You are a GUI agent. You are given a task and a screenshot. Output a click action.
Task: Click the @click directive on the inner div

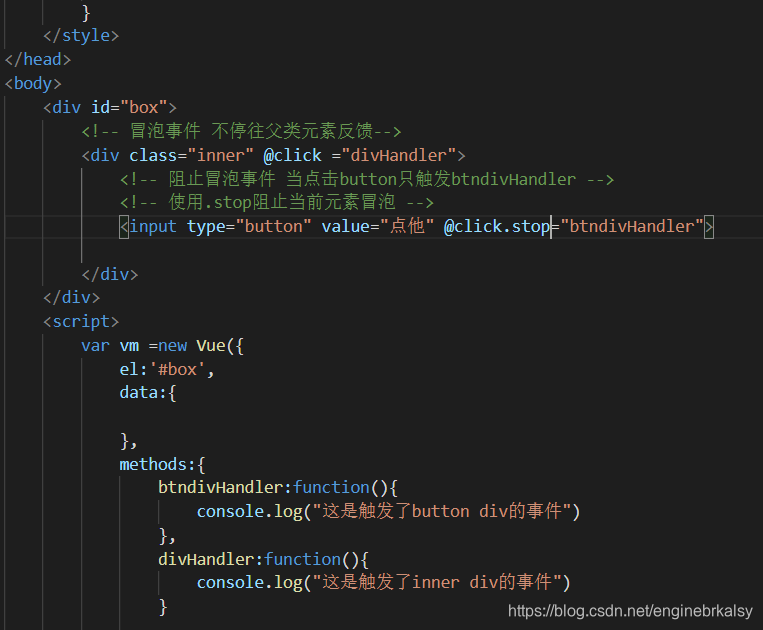click(x=292, y=156)
